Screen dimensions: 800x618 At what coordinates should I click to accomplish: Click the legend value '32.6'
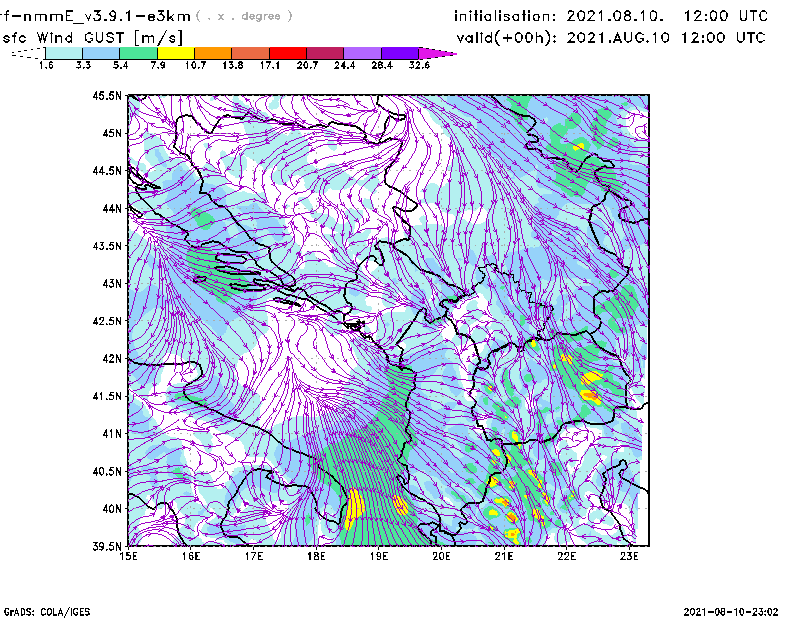(x=419, y=65)
